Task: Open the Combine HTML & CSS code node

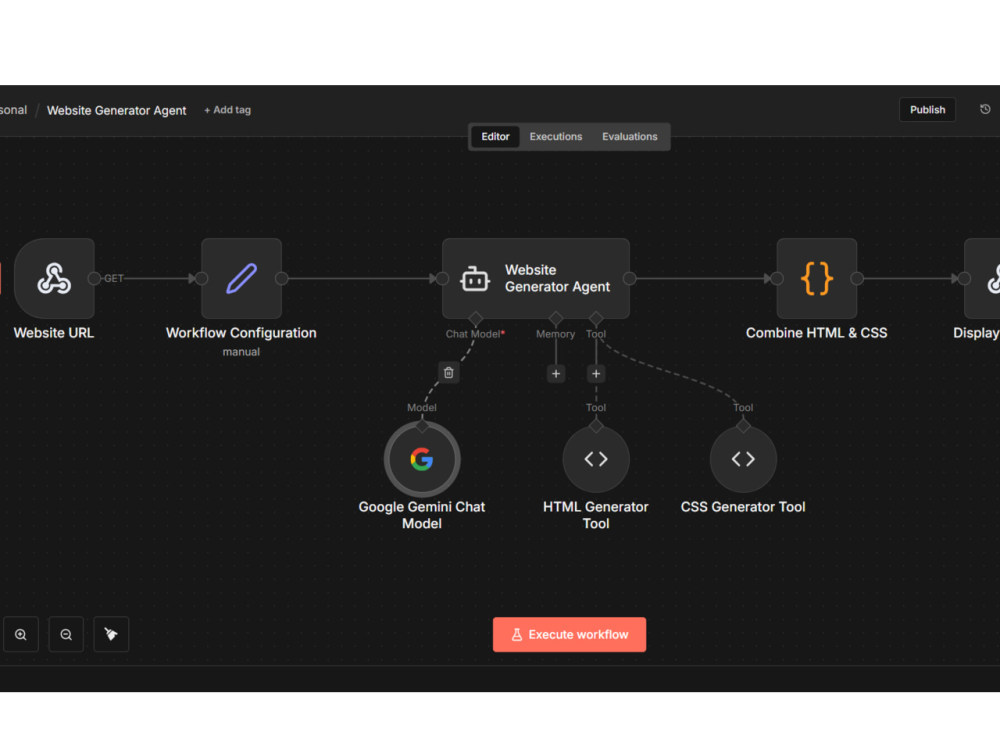Action: [x=816, y=278]
